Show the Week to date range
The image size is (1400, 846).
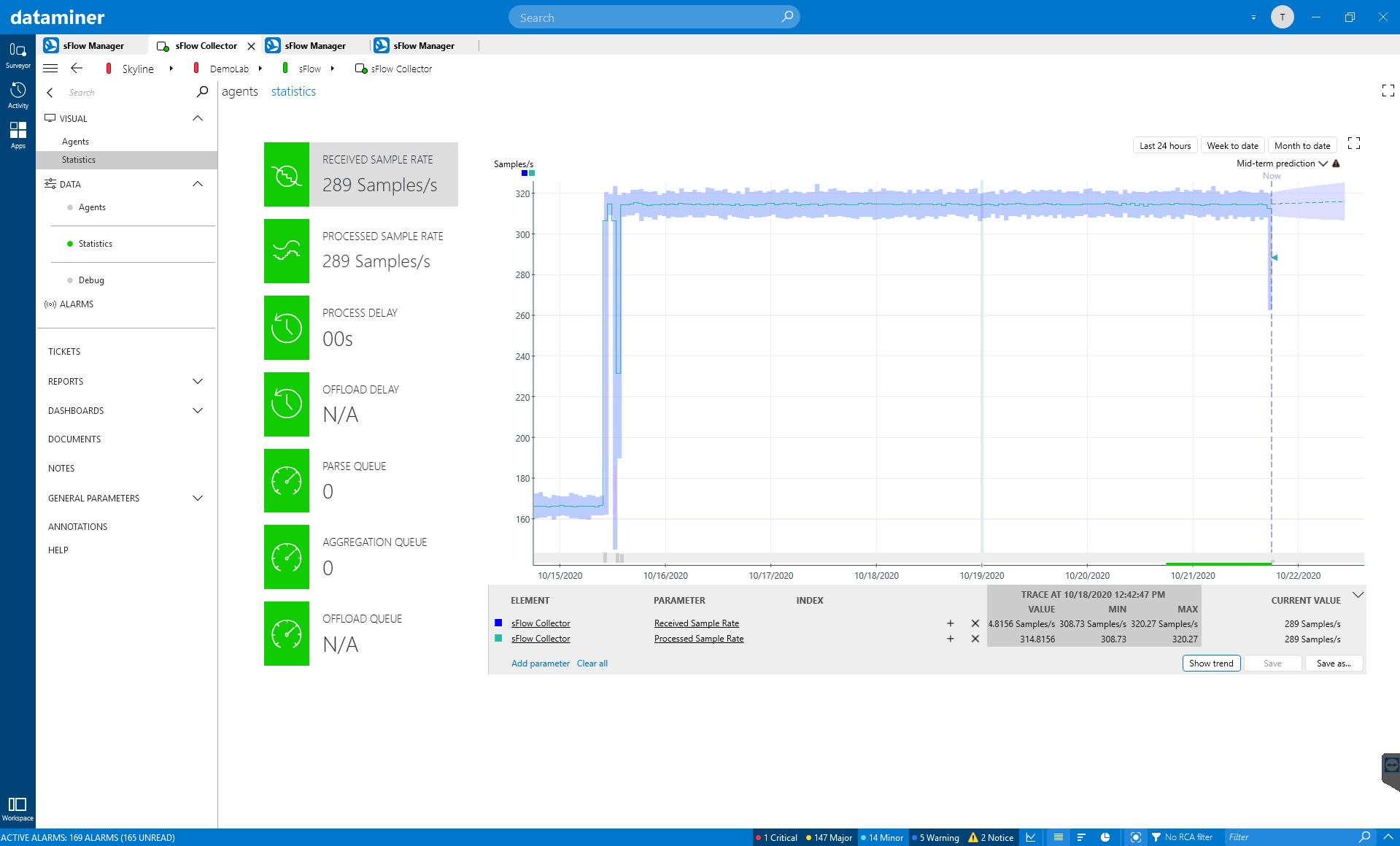coord(1232,145)
